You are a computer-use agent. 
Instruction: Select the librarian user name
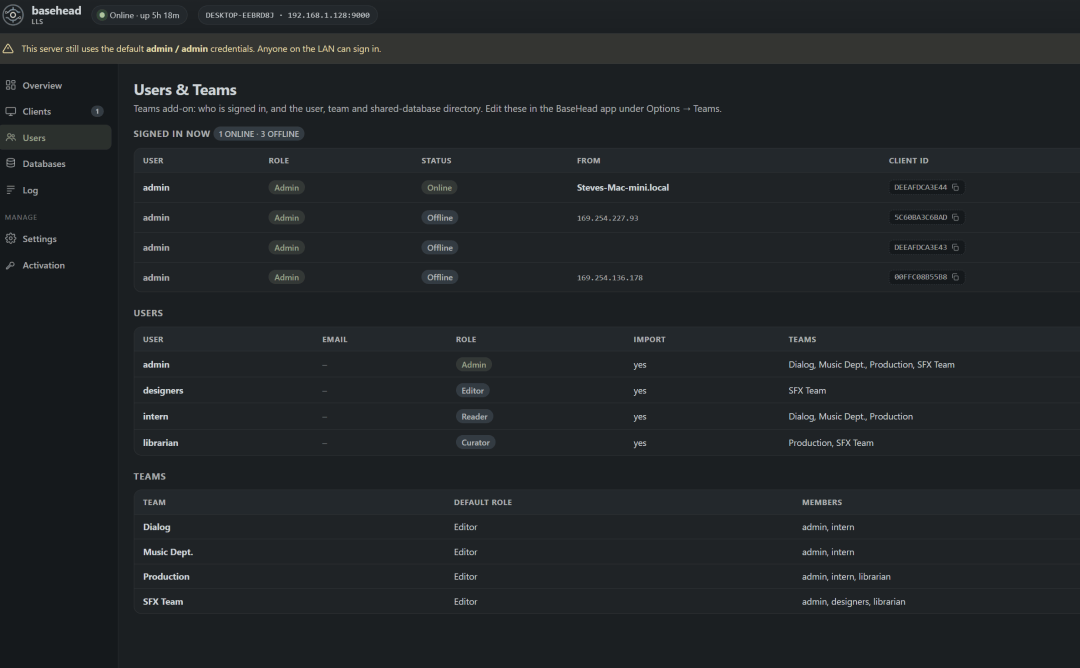coord(160,443)
